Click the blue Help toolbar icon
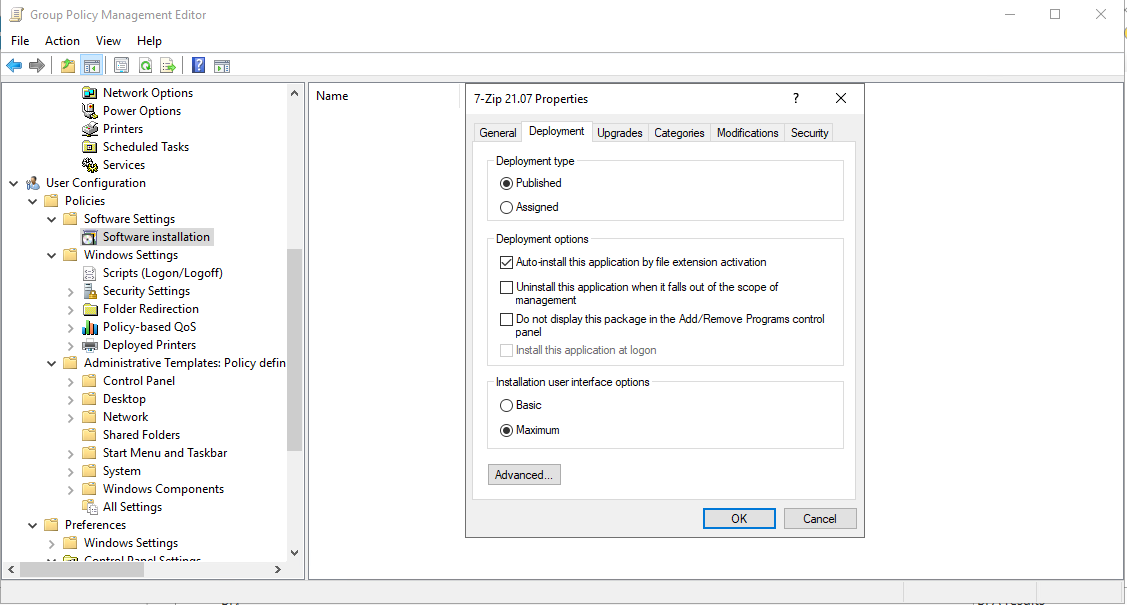 pyautogui.click(x=198, y=65)
